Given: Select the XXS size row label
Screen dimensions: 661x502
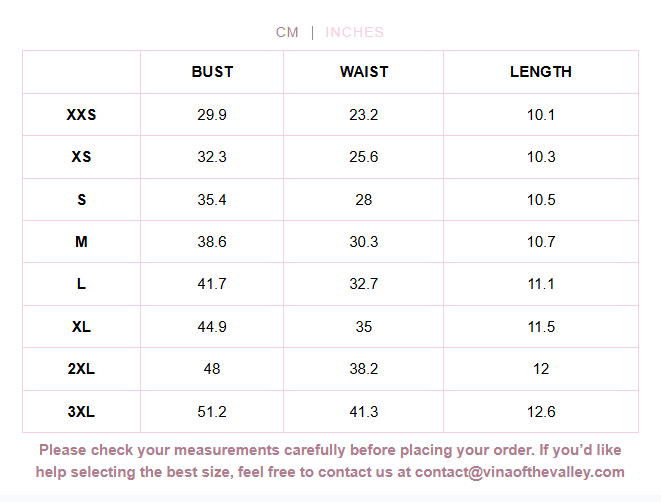Looking at the screenshot, I should [x=82, y=115].
